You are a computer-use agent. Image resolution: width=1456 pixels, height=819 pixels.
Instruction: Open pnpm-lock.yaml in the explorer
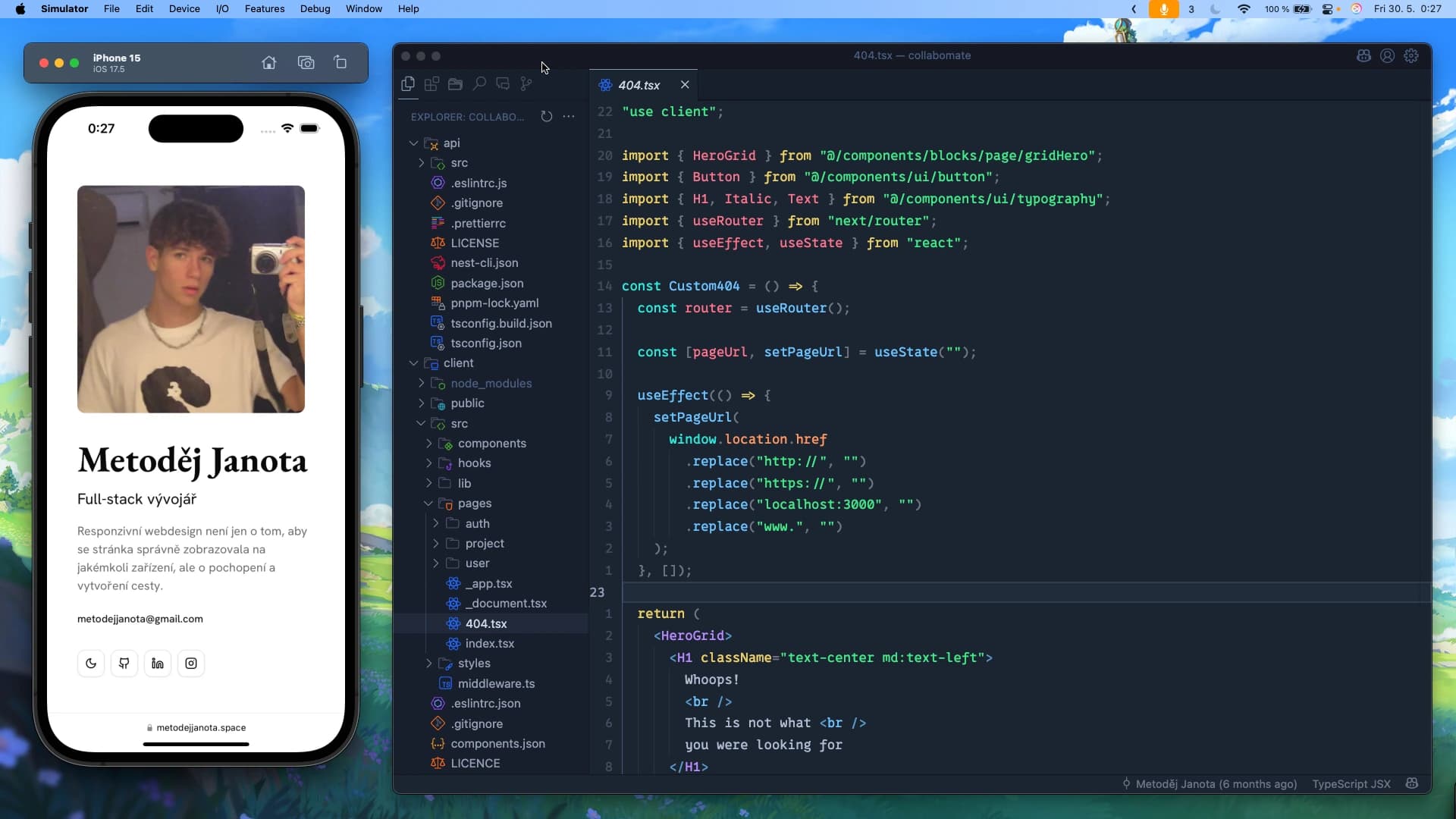click(494, 303)
